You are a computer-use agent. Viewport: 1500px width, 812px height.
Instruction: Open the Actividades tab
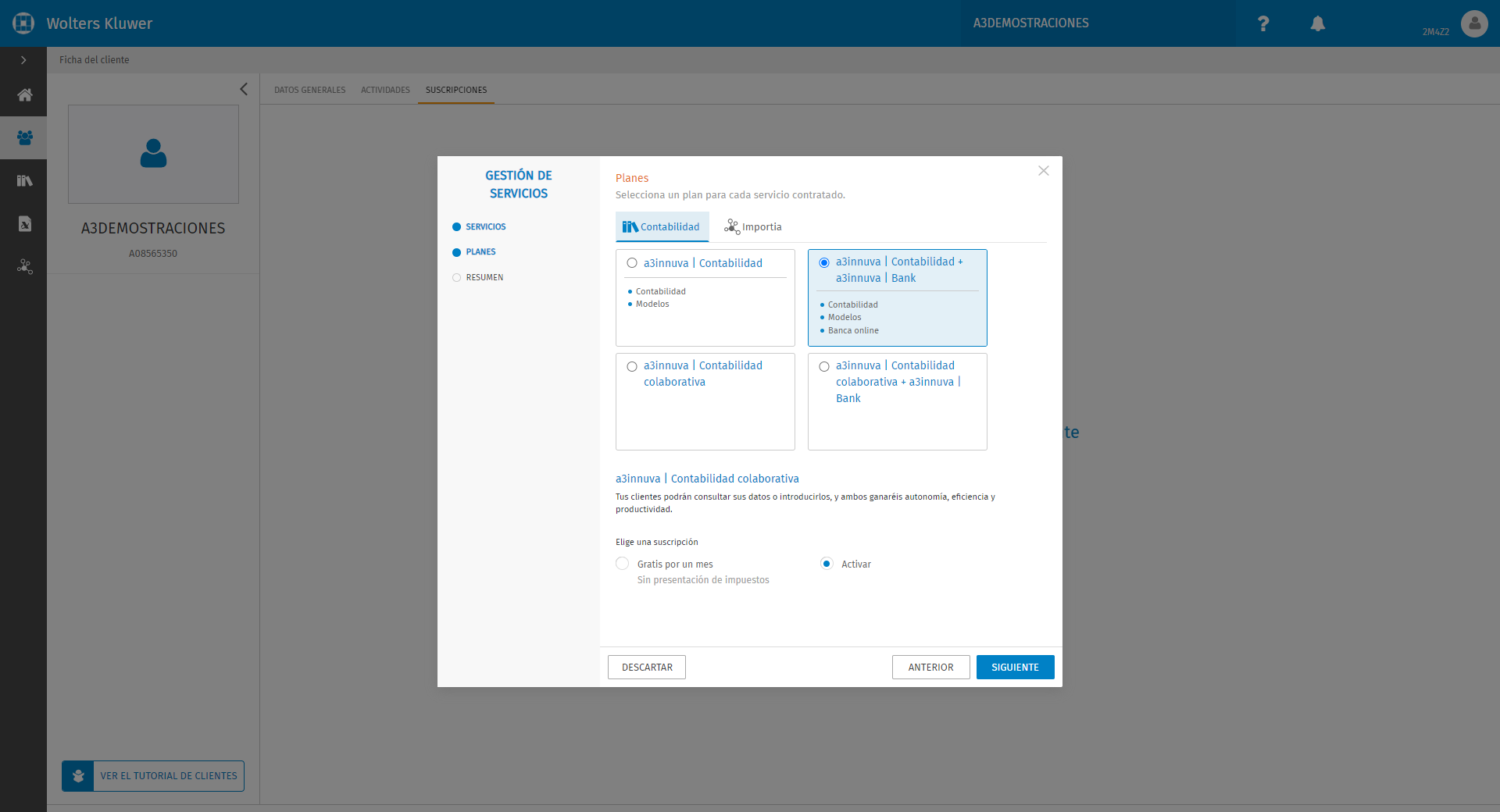(x=385, y=90)
